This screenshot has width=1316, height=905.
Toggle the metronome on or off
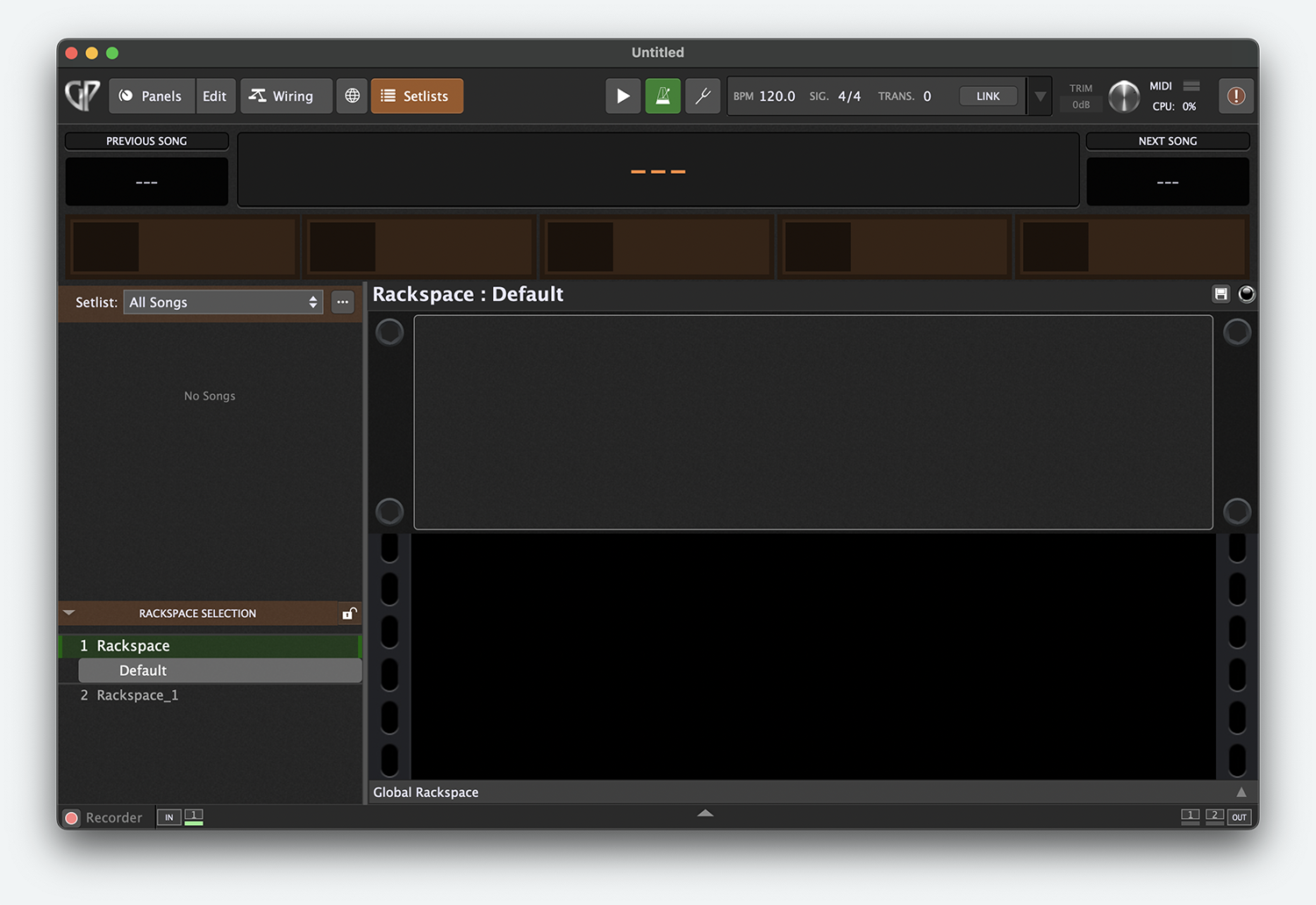[663, 96]
